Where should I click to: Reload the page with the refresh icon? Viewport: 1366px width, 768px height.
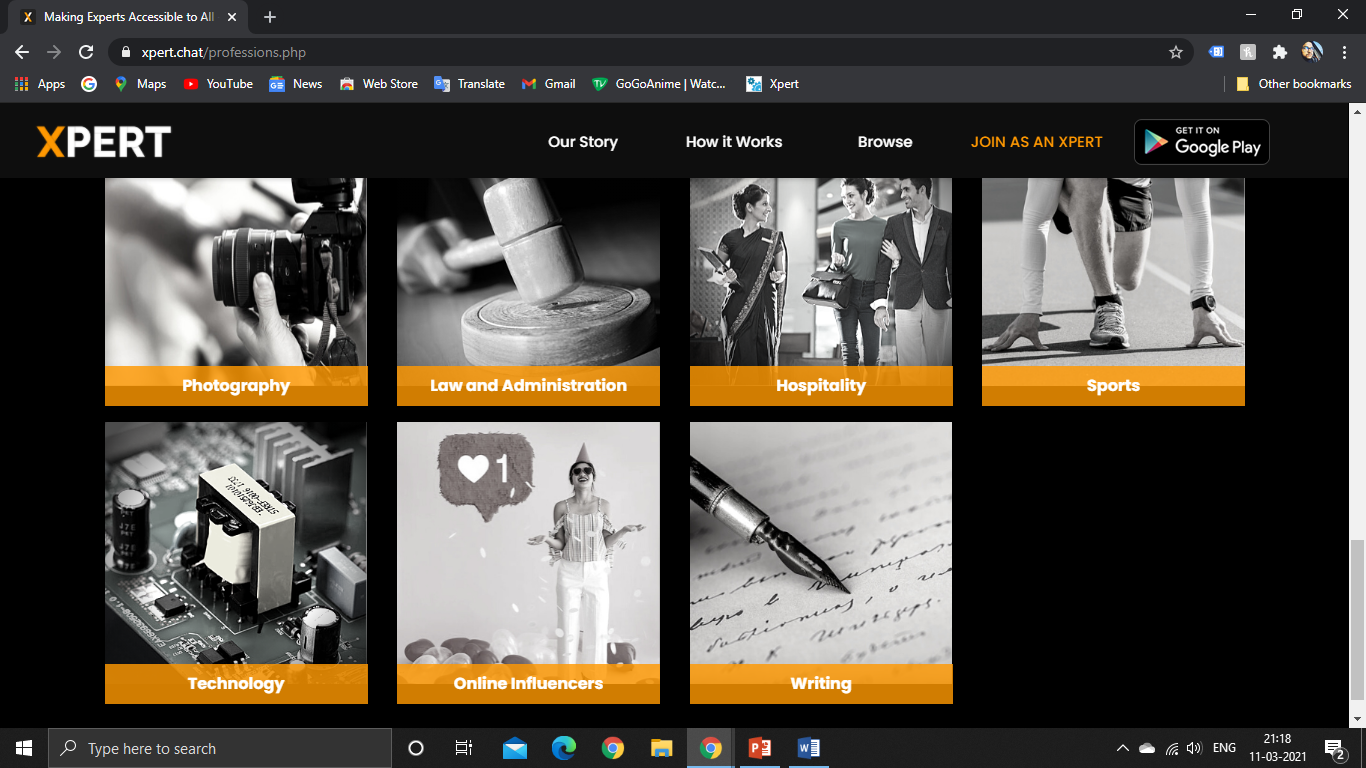86,52
